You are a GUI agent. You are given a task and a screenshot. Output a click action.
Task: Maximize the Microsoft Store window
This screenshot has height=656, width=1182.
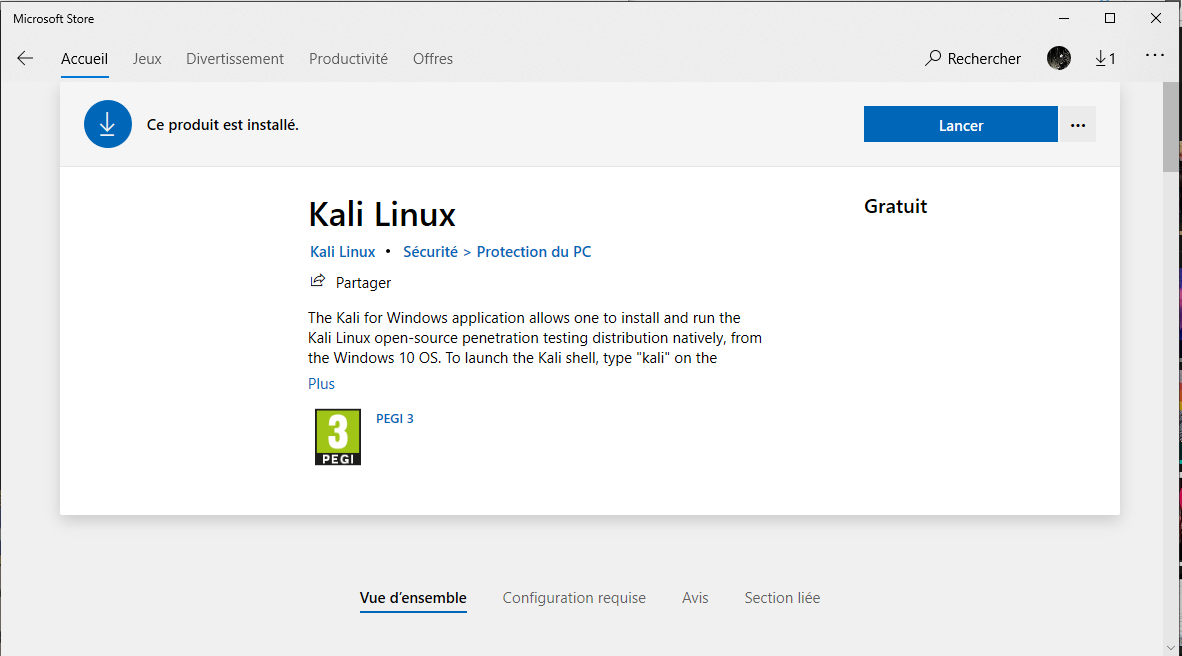(x=1110, y=18)
